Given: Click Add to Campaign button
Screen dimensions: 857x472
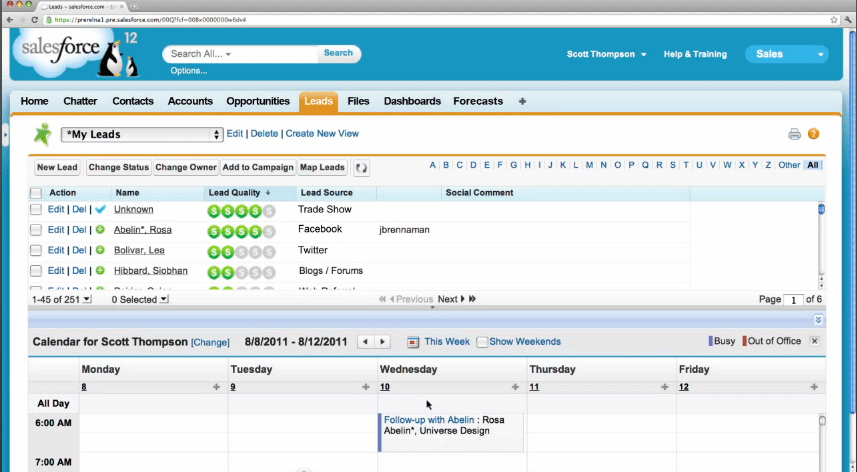Looking at the screenshot, I should [258, 167].
